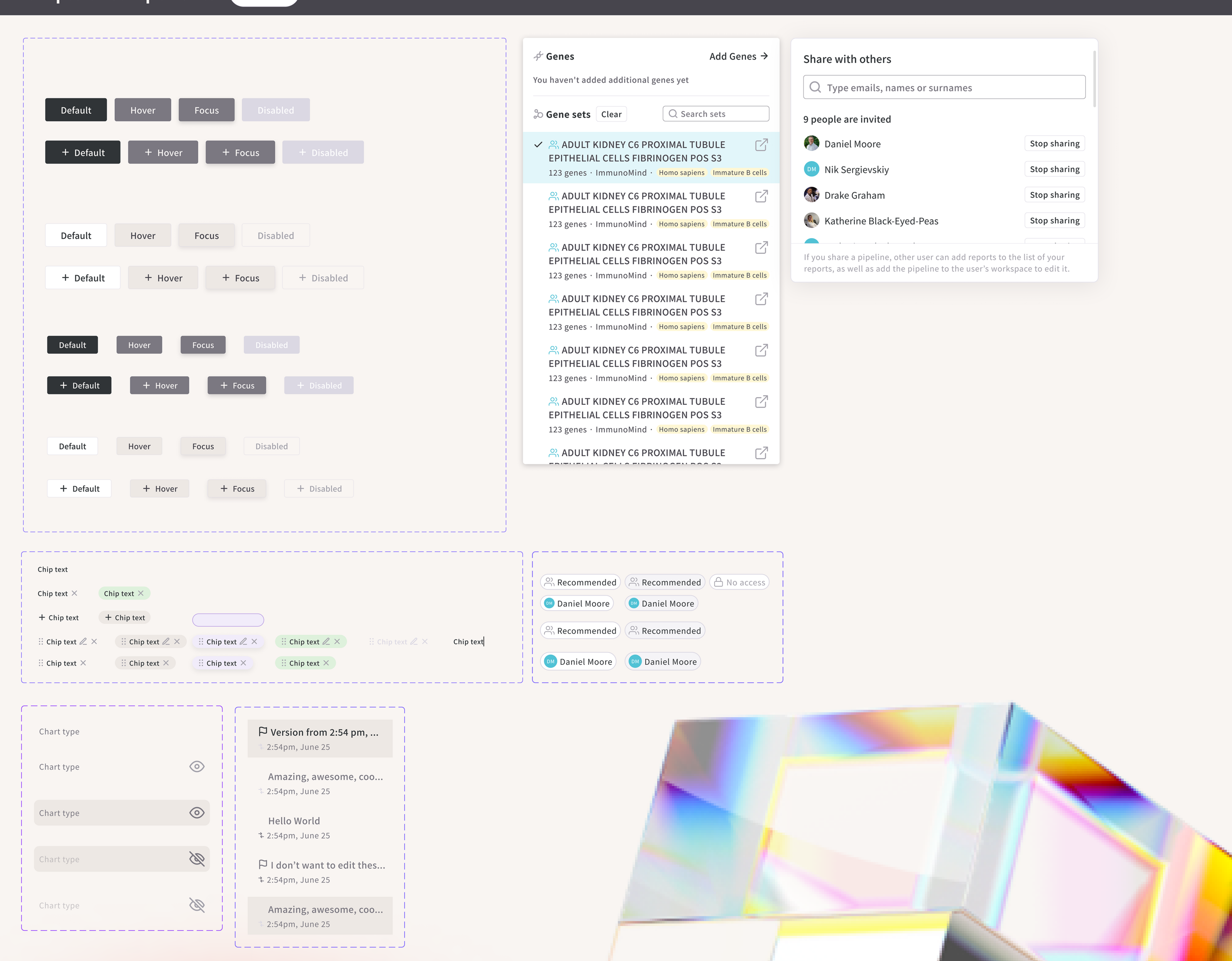The height and width of the screenshot is (961, 1232).
Task: Toggle crossed-eye icon on gray Chart type row
Action: point(196,859)
